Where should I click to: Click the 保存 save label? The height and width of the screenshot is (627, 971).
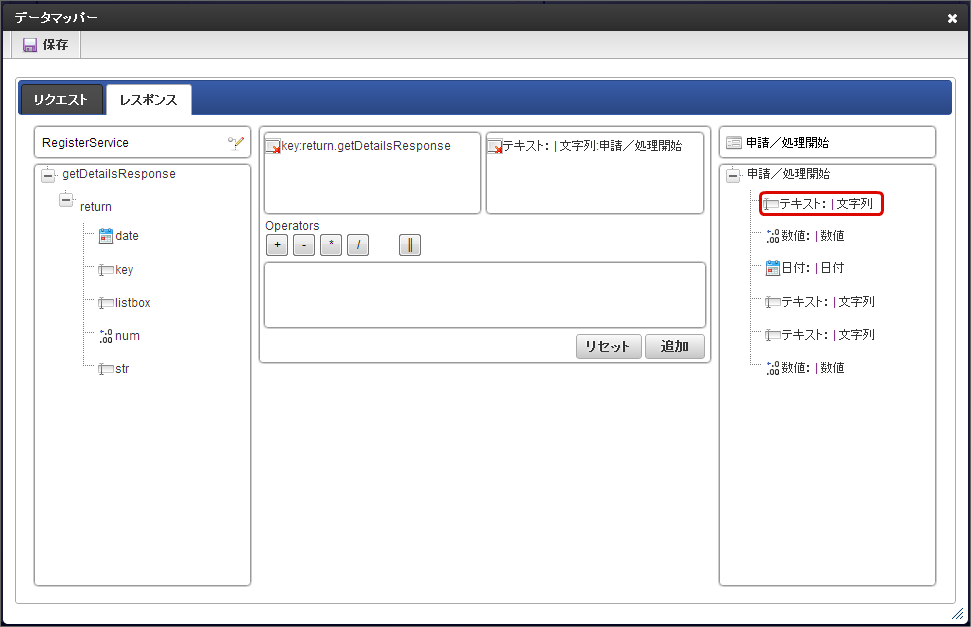pyautogui.click(x=55, y=45)
